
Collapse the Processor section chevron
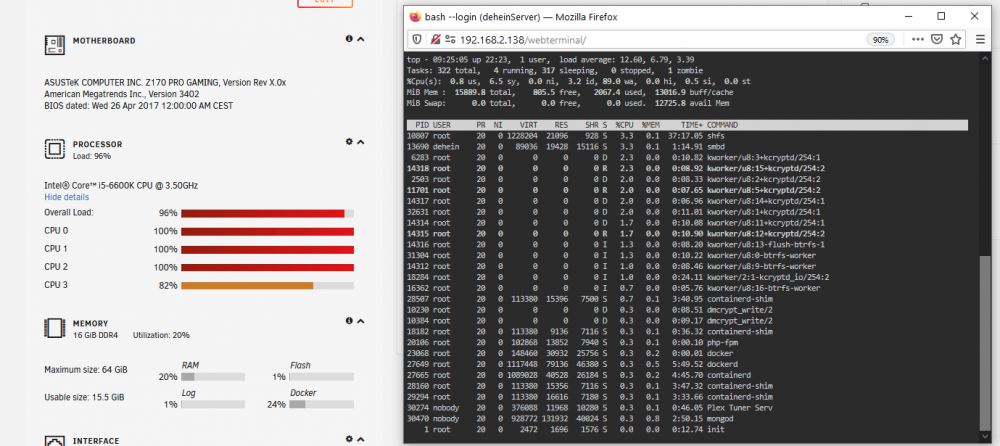[x=360, y=142]
